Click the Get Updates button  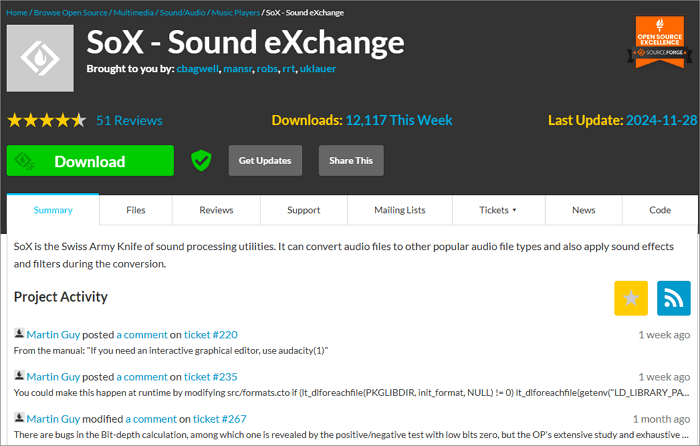click(265, 160)
